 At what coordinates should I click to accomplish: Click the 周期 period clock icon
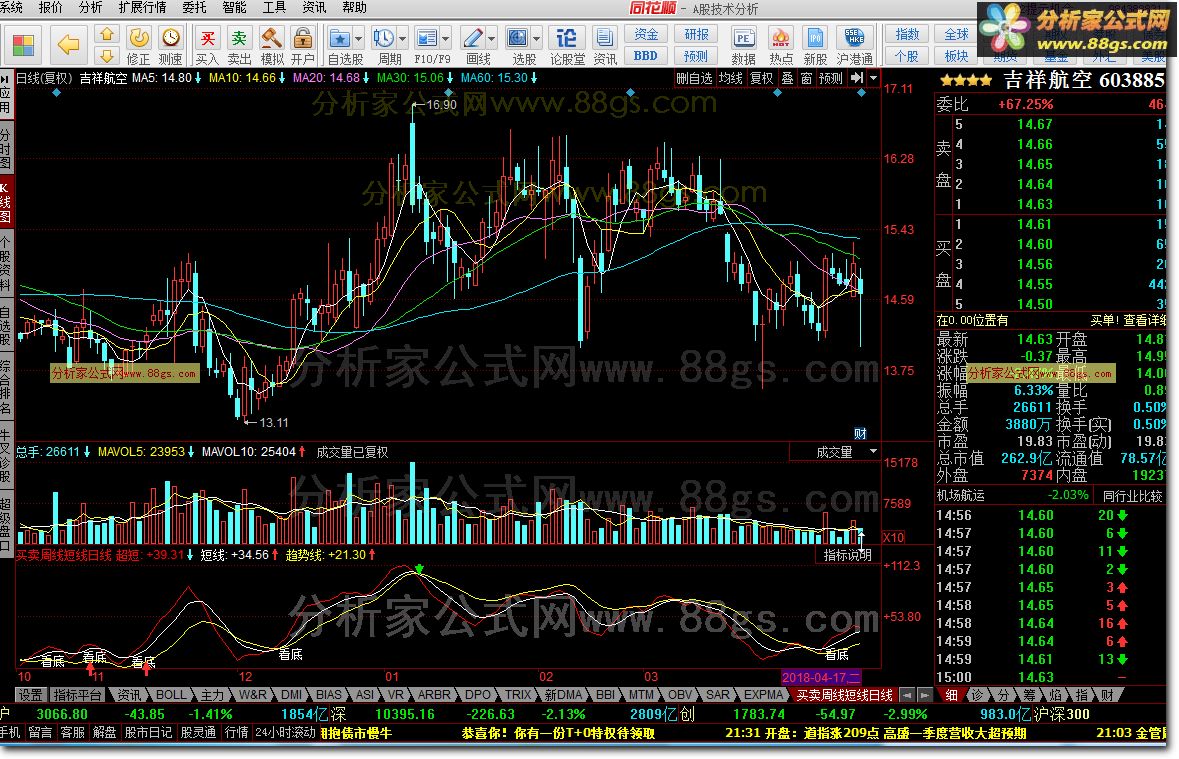(383, 38)
